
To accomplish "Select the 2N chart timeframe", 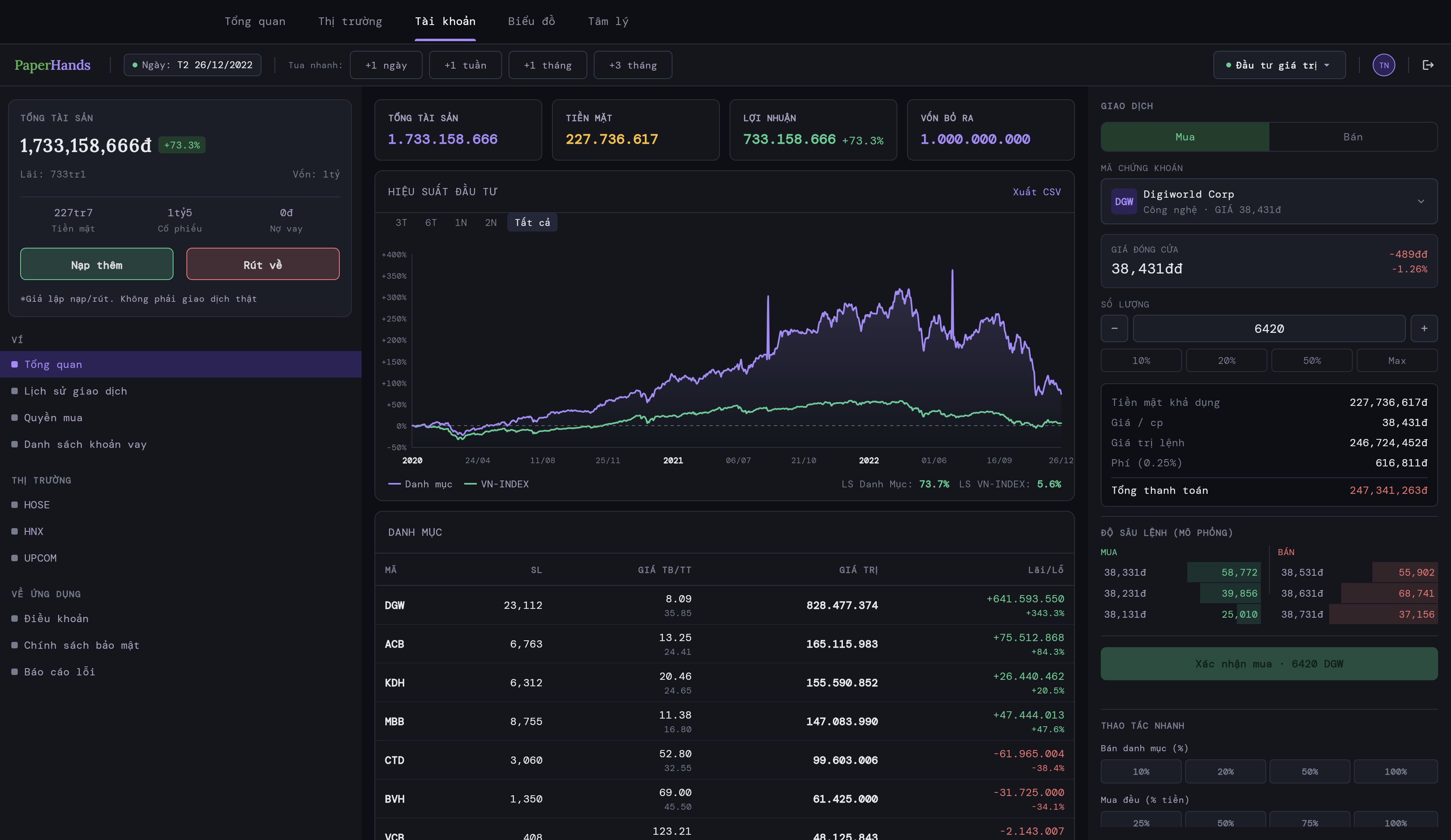I will pos(490,222).
